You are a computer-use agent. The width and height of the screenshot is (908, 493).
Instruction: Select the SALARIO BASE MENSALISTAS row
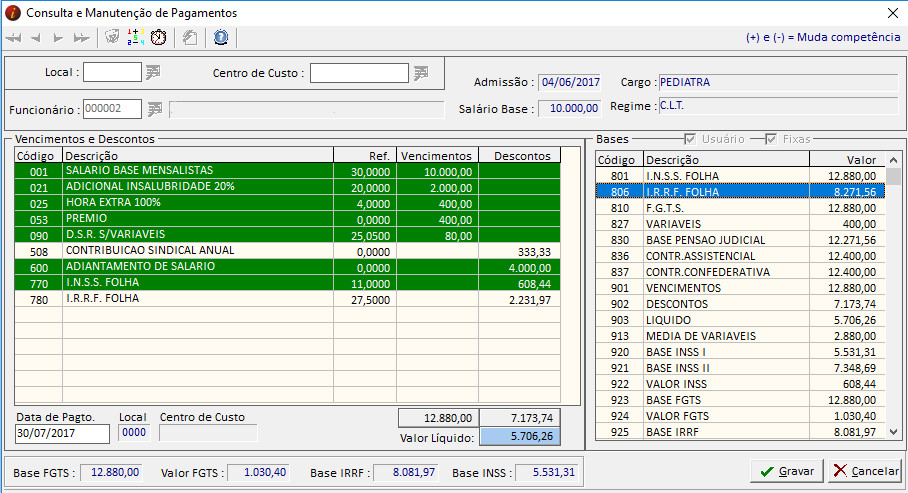point(287,171)
